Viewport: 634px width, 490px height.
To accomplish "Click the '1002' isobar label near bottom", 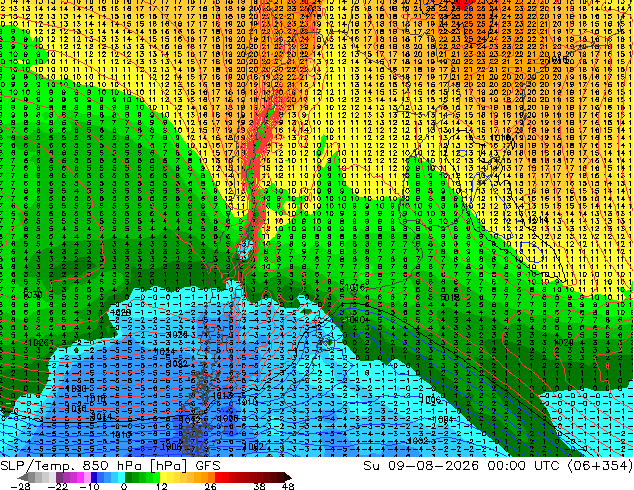I will click(x=254, y=446).
